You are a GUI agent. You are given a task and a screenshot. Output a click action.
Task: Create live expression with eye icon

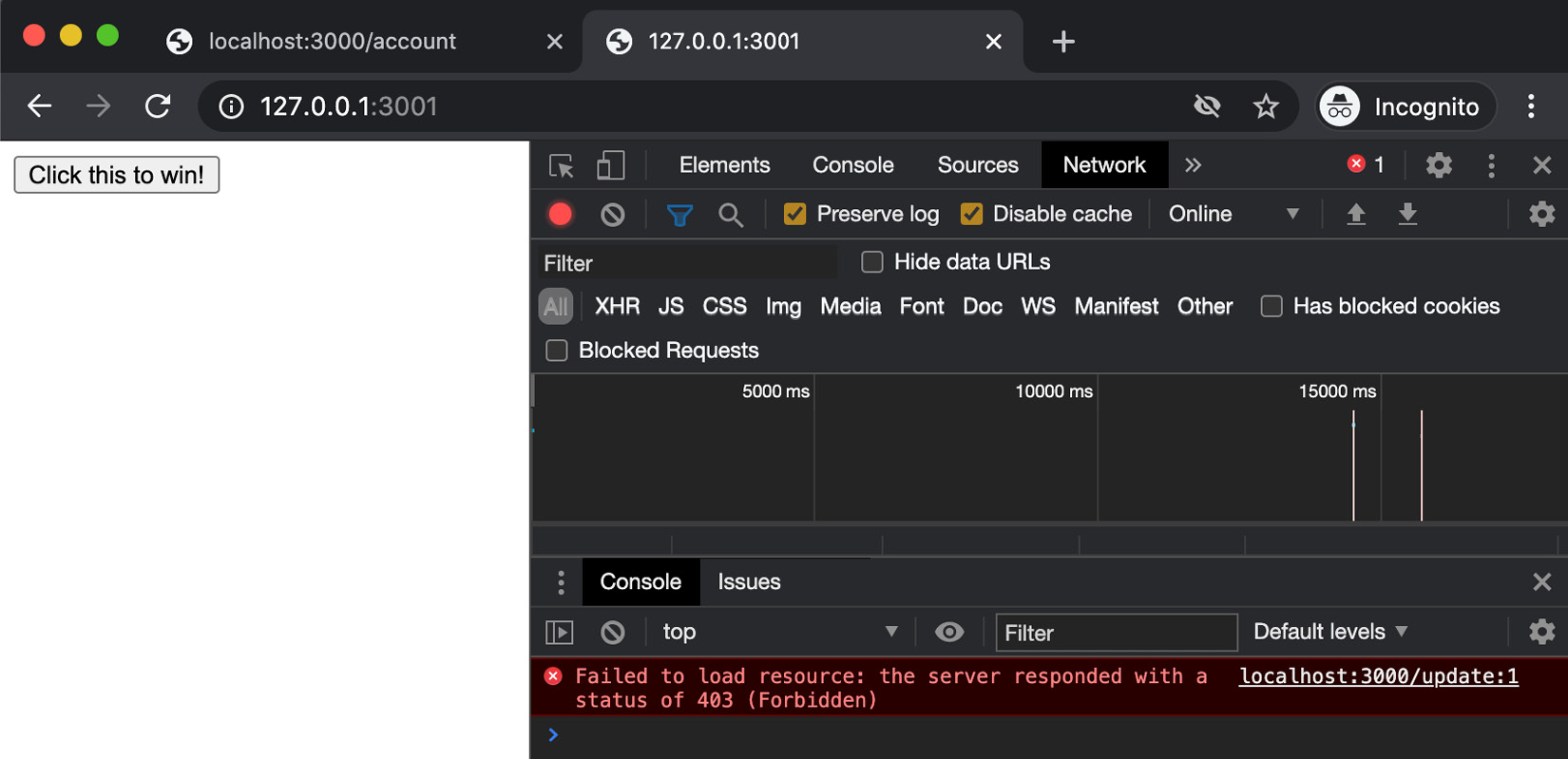click(x=948, y=632)
